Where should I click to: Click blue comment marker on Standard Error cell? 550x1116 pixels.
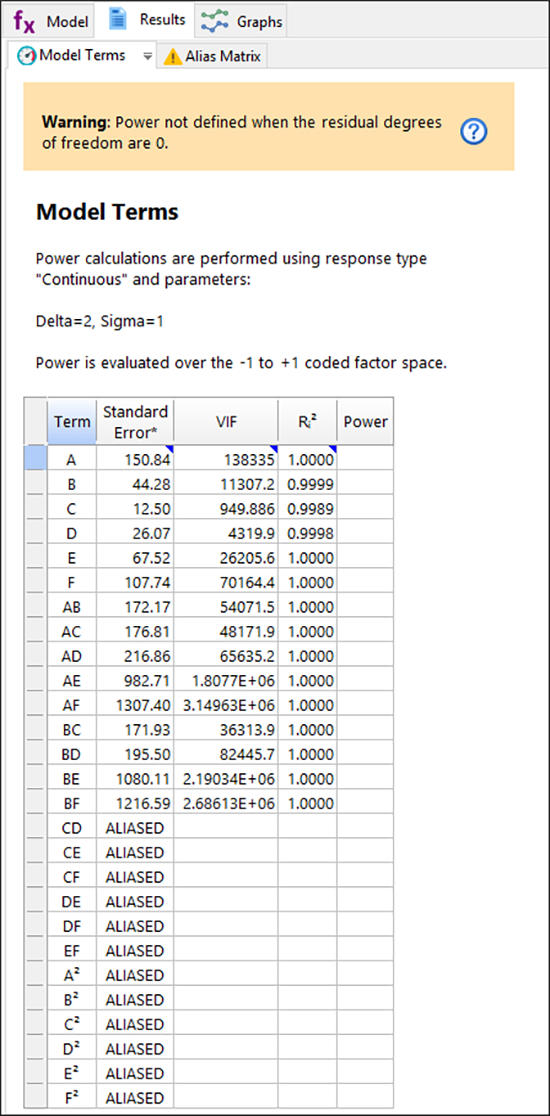tap(169, 449)
